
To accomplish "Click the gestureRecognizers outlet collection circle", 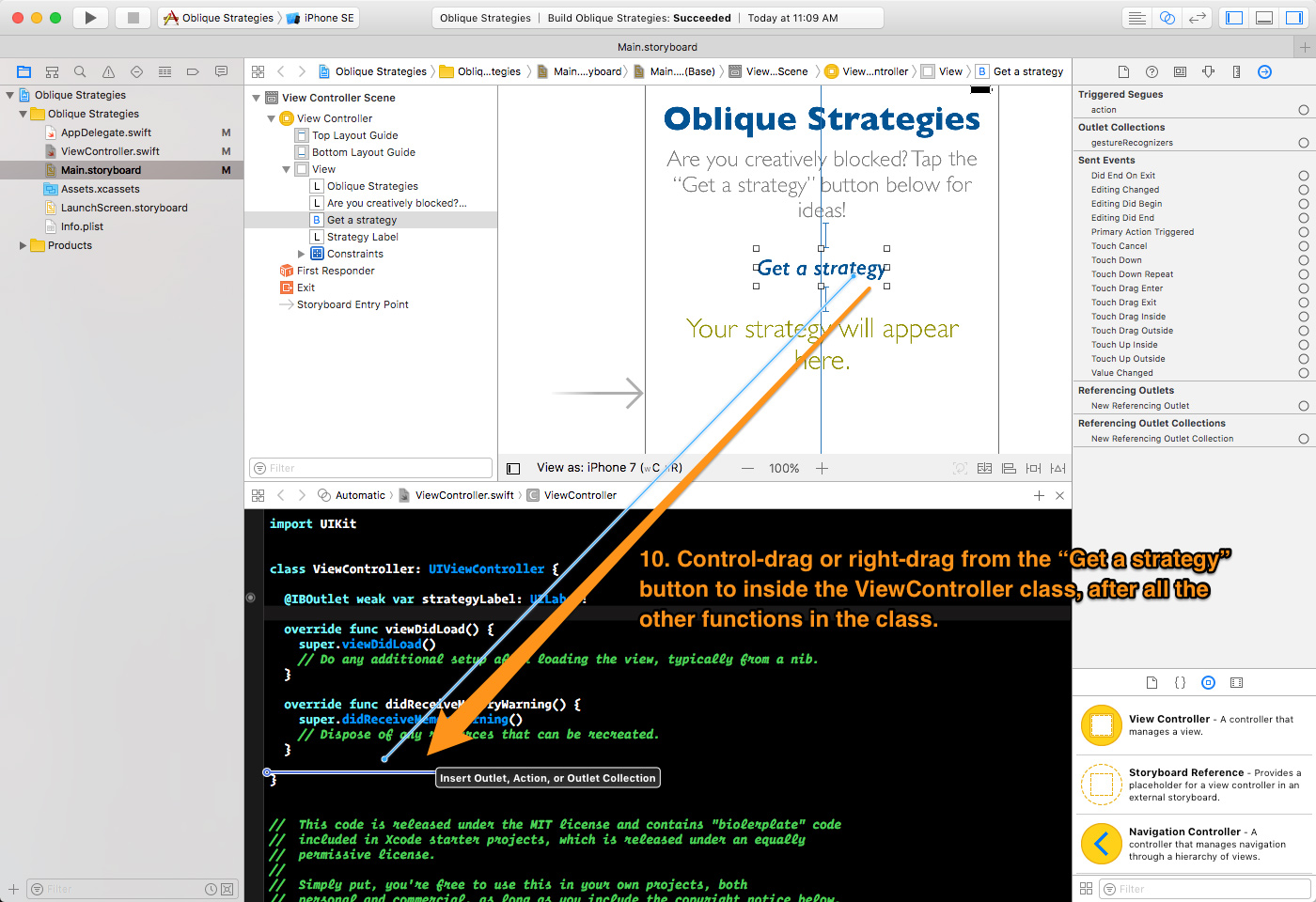I will coord(1303,143).
